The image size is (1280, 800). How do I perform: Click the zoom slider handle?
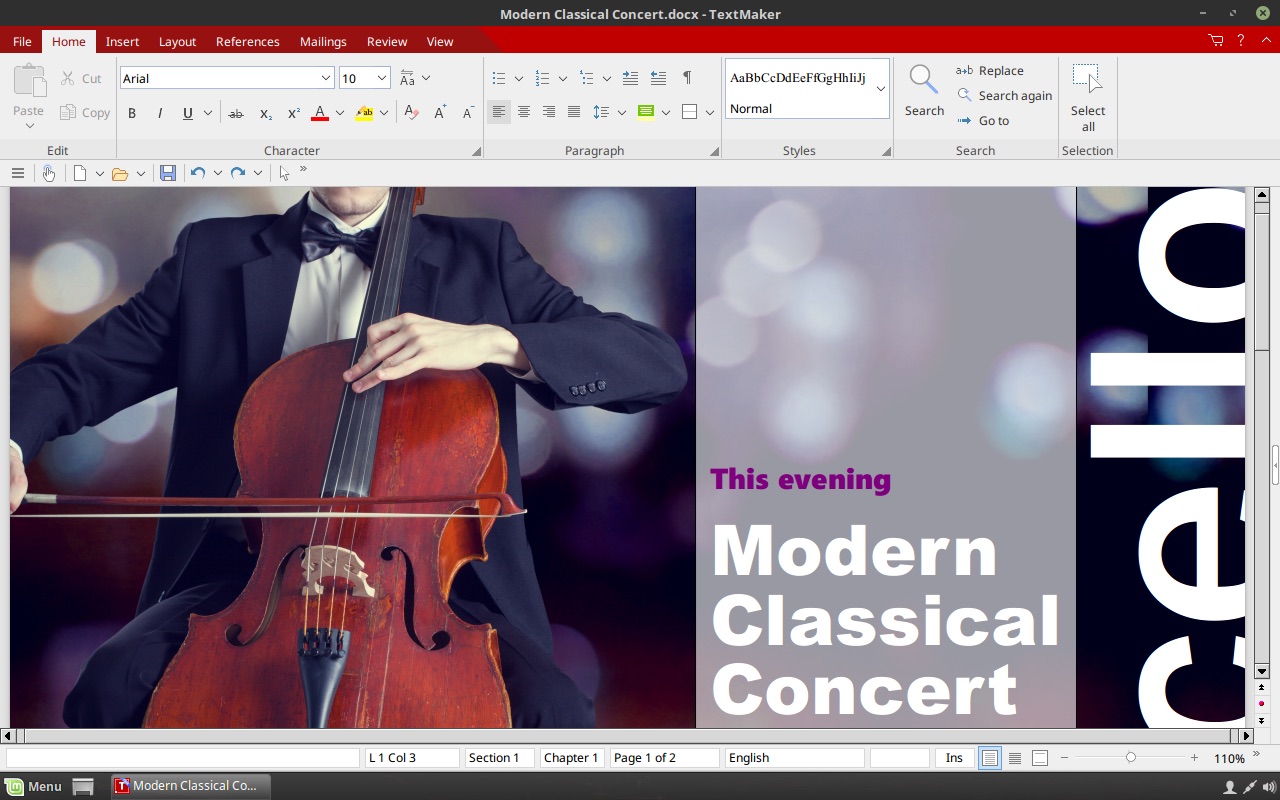[x=1131, y=758]
